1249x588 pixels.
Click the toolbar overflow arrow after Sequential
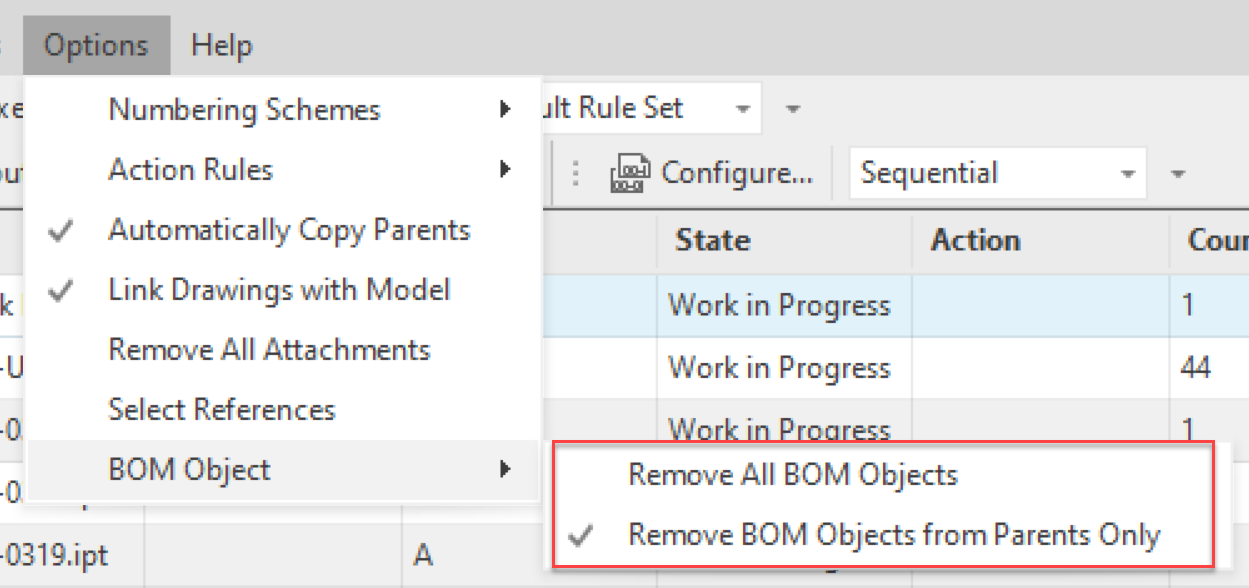pos(1178,174)
